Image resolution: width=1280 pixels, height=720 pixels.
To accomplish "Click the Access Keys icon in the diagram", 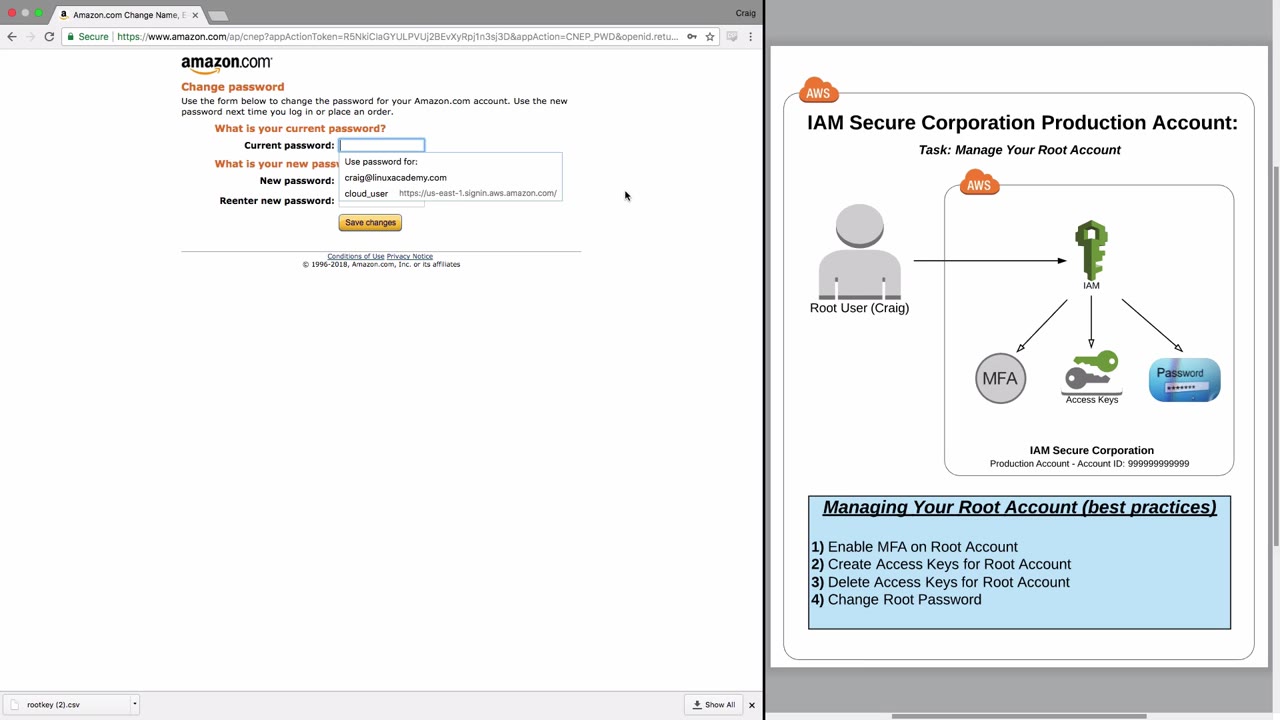I will pos(1091,372).
